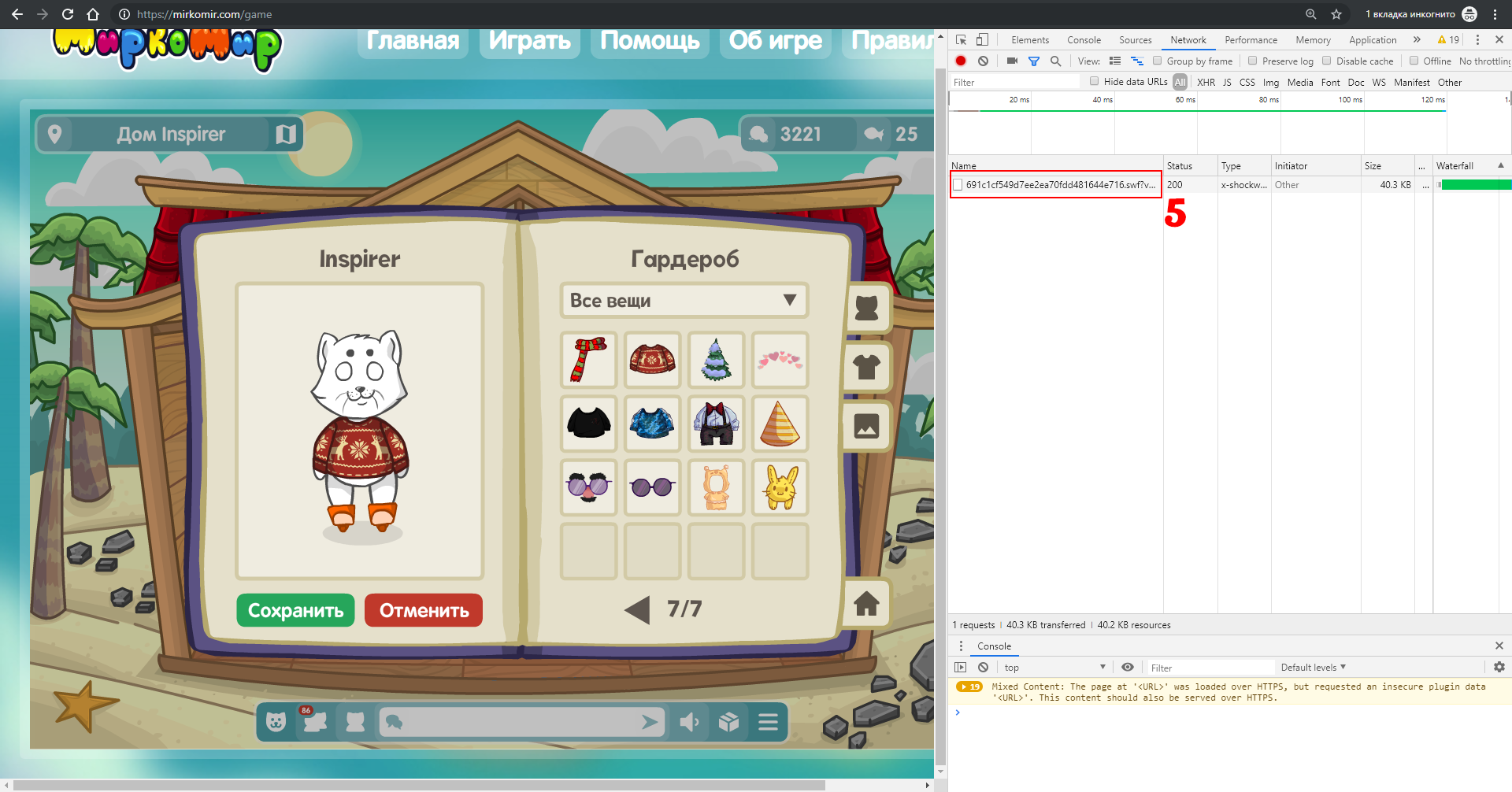Open Играть in the site menu
The image size is (1512, 792).
click(x=529, y=41)
